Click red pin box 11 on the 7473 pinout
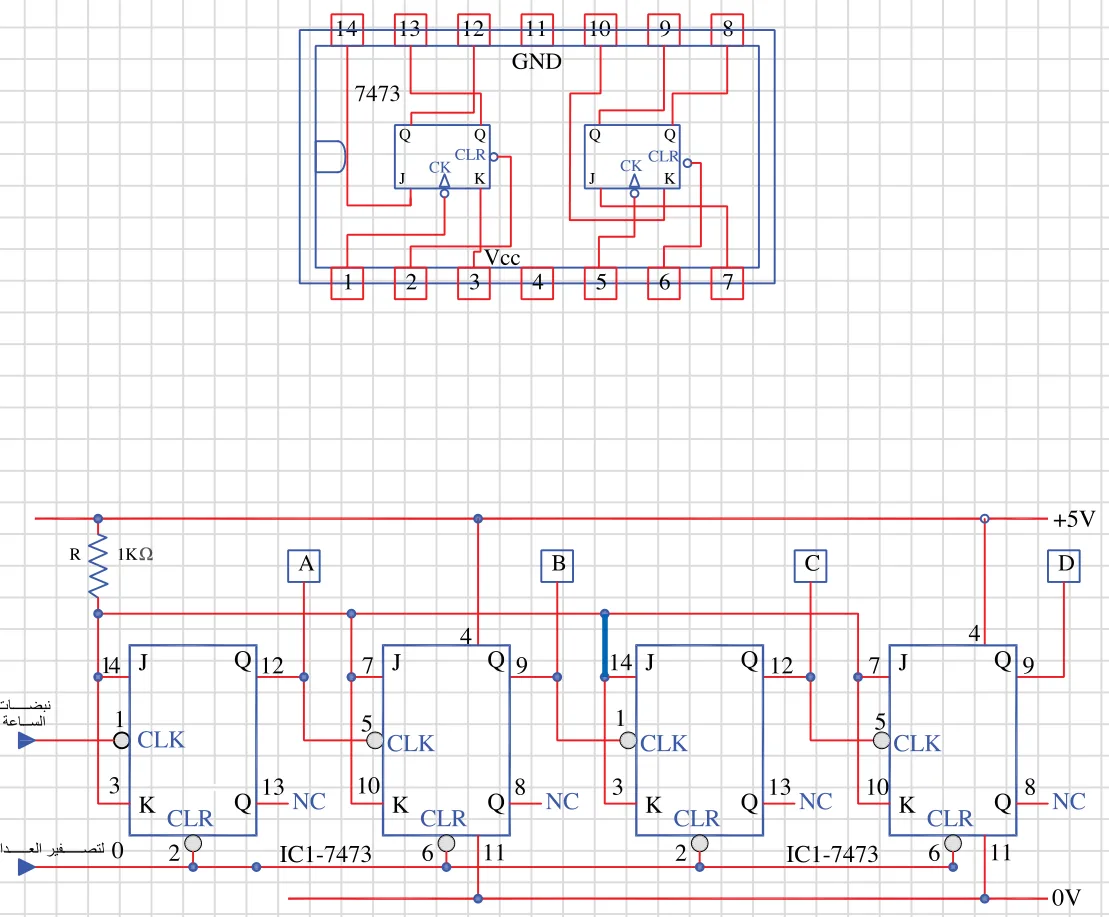This screenshot has height=917, width=1109. 537,30
